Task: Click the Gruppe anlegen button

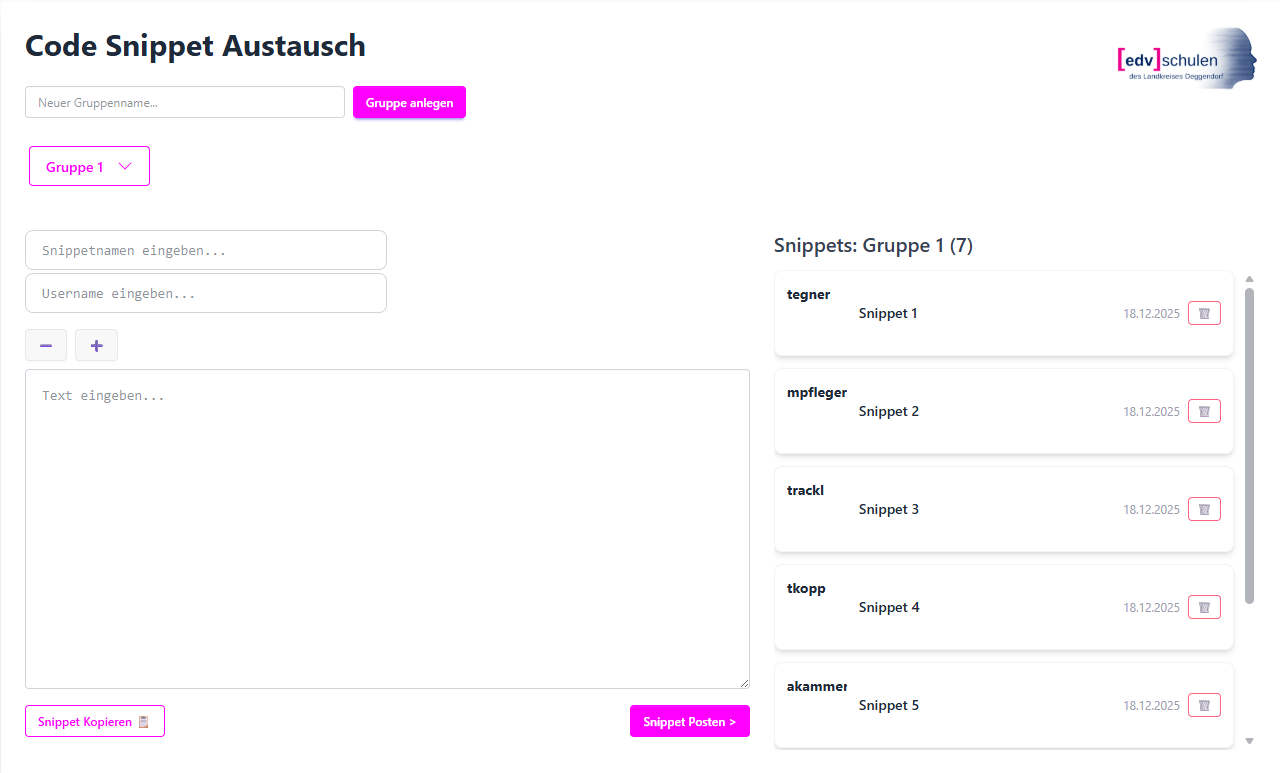Action: (x=409, y=102)
